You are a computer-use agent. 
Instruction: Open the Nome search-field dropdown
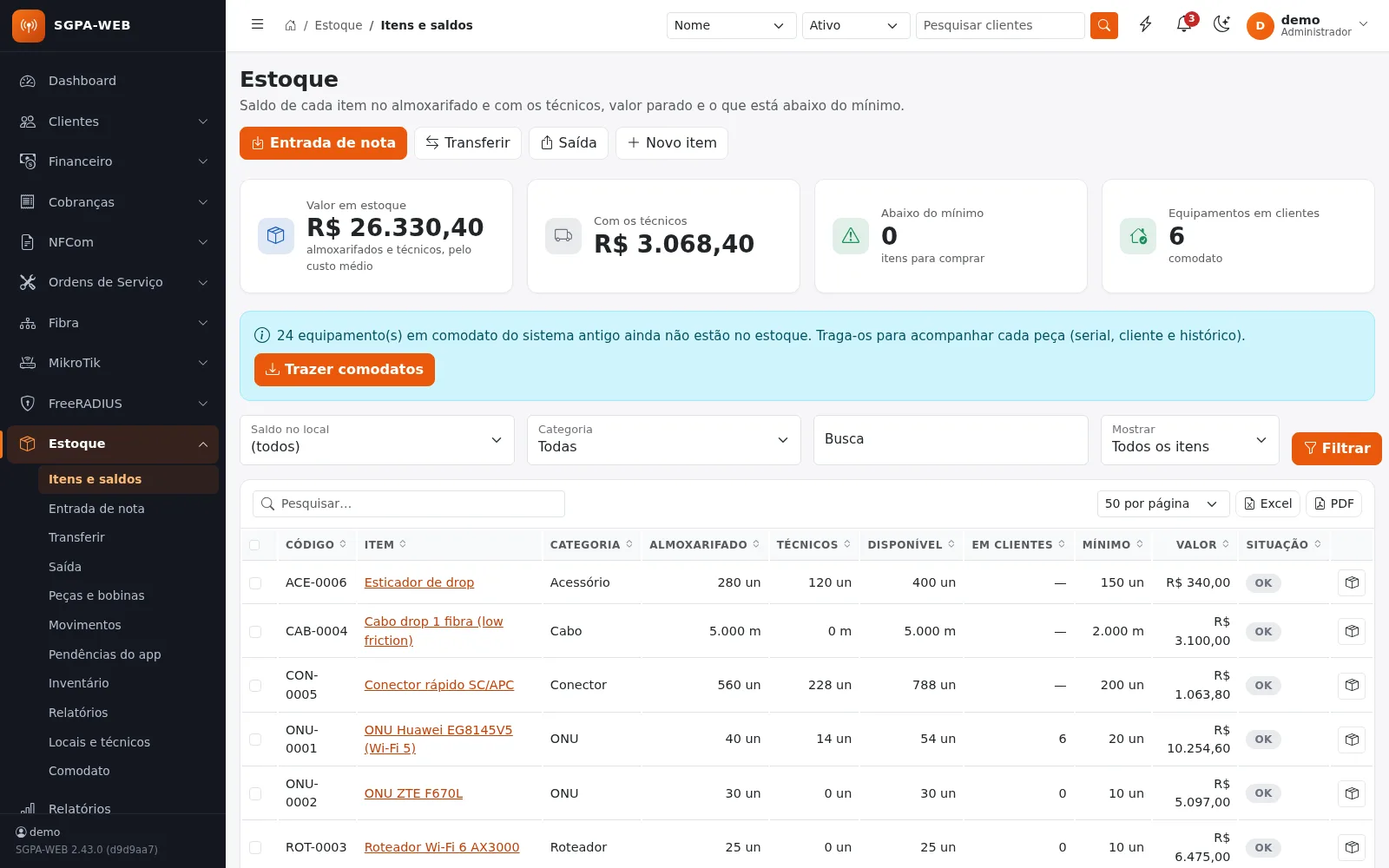pyautogui.click(x=731, y=25)
